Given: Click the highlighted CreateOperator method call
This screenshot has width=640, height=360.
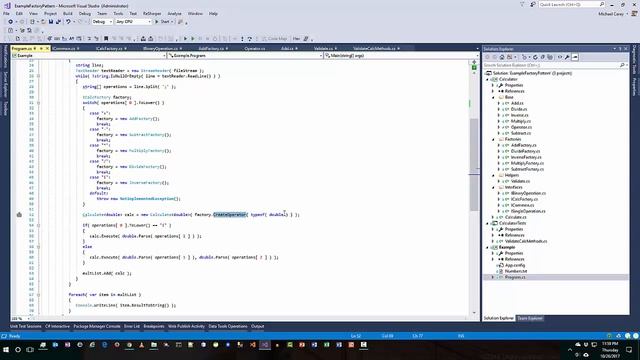Looking at the screenshot, I should click(229, 215).
